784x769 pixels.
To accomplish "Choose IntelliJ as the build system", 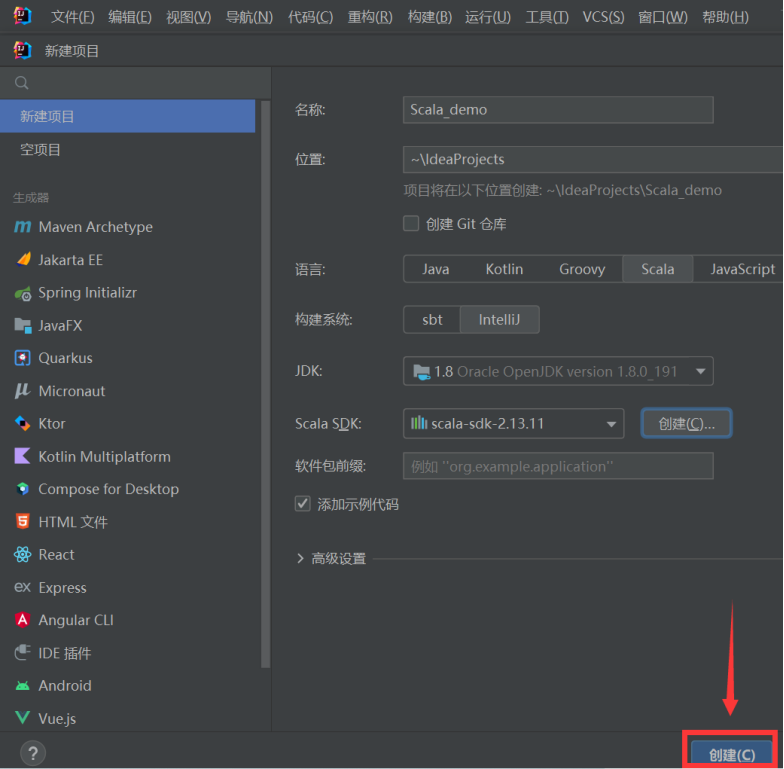I will [499, 320].
